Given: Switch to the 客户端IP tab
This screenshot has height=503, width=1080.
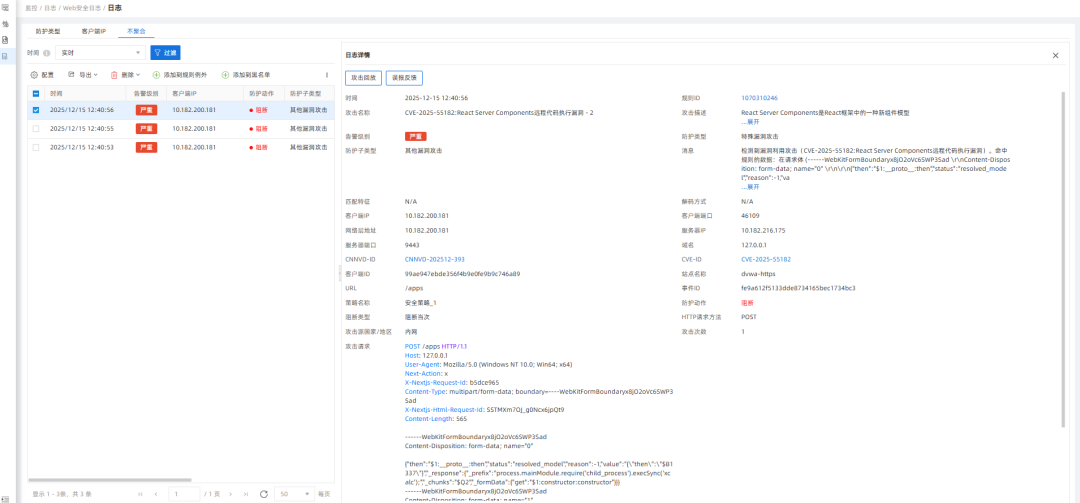Looking at the screenshot, I should [x=93, y=31].
